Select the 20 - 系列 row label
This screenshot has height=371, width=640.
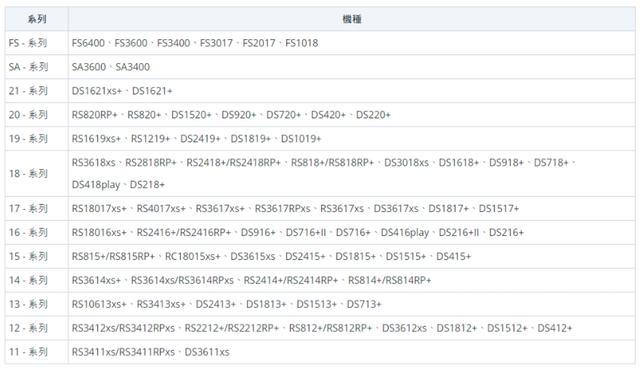[x=28, y=115]
